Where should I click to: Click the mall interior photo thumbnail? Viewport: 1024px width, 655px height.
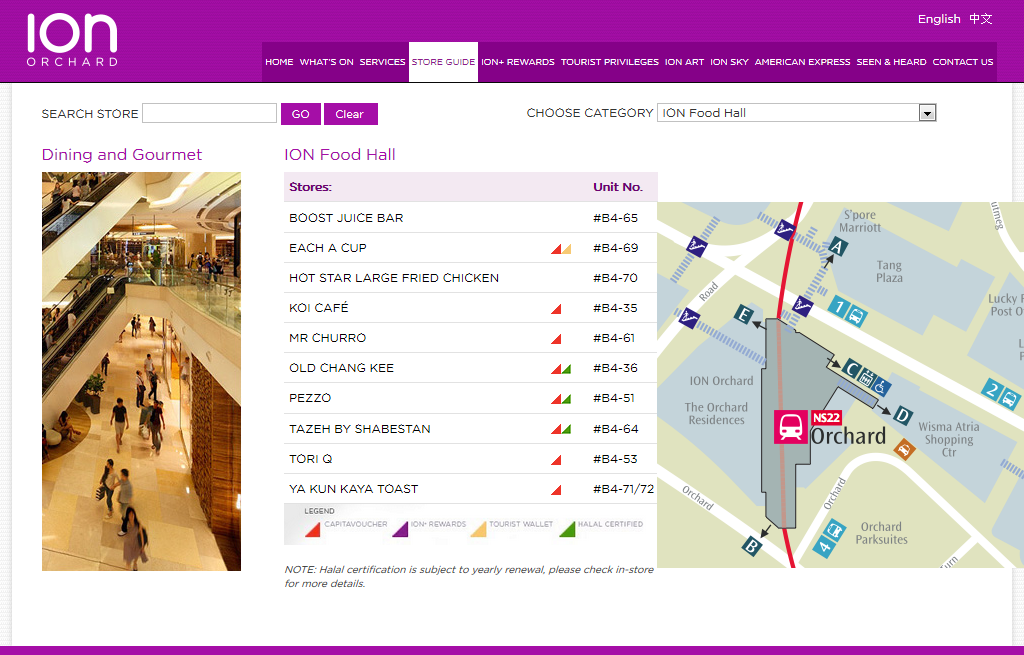coord(141,371)
